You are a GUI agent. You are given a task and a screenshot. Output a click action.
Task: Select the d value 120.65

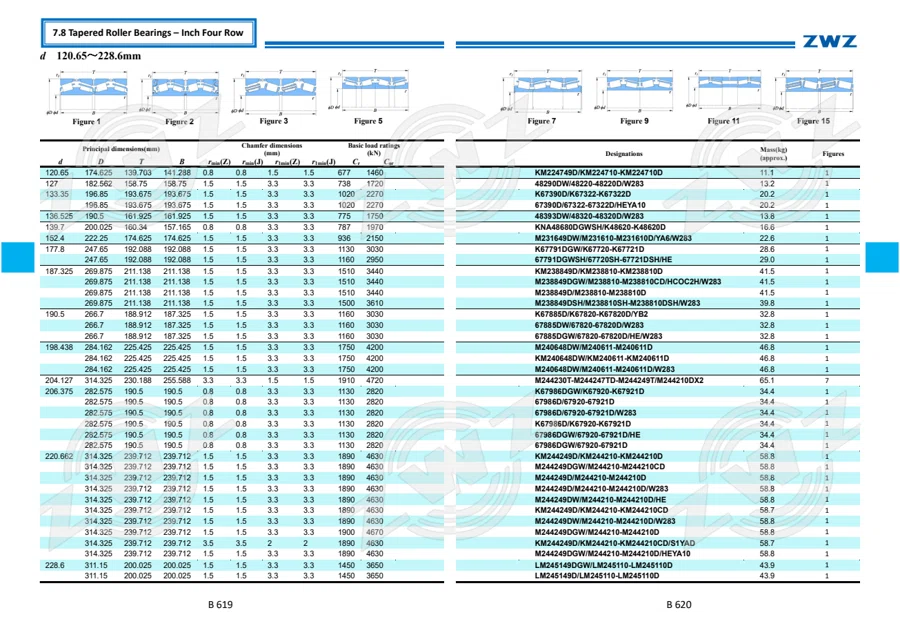pyautogui.click(x=57, y=173)
